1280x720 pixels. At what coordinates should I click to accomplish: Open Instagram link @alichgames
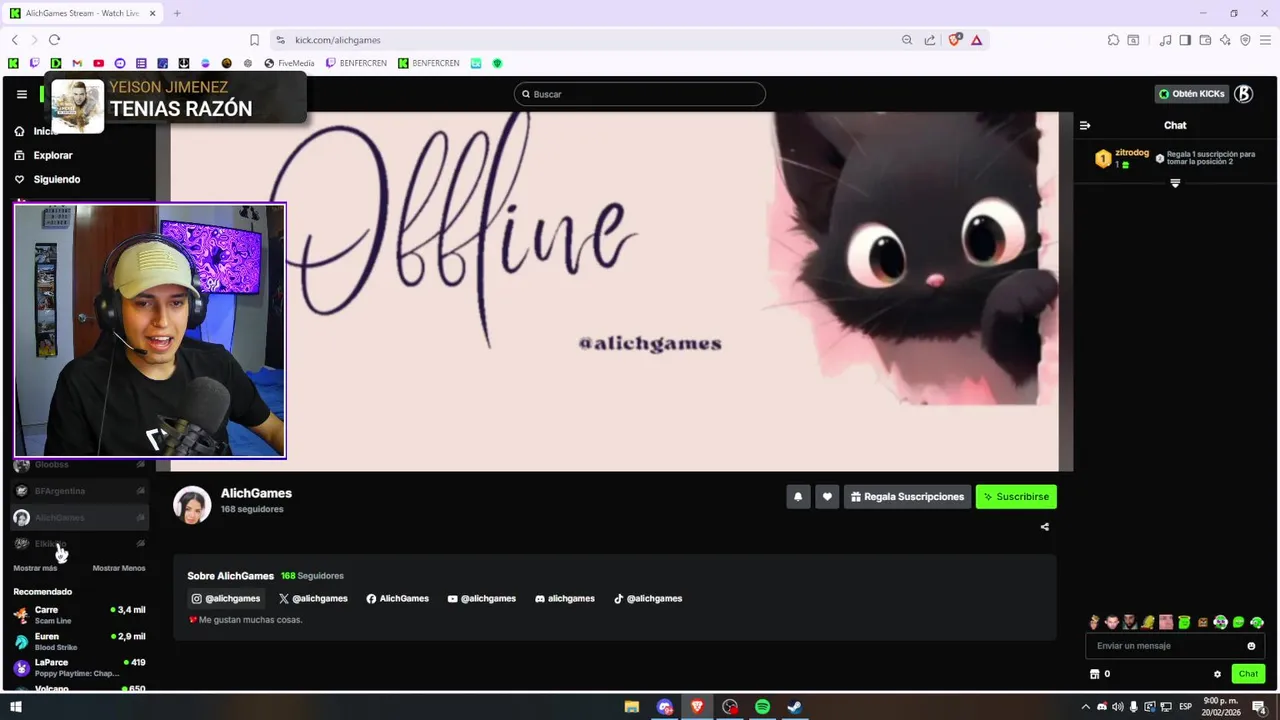tap(226, 599)
